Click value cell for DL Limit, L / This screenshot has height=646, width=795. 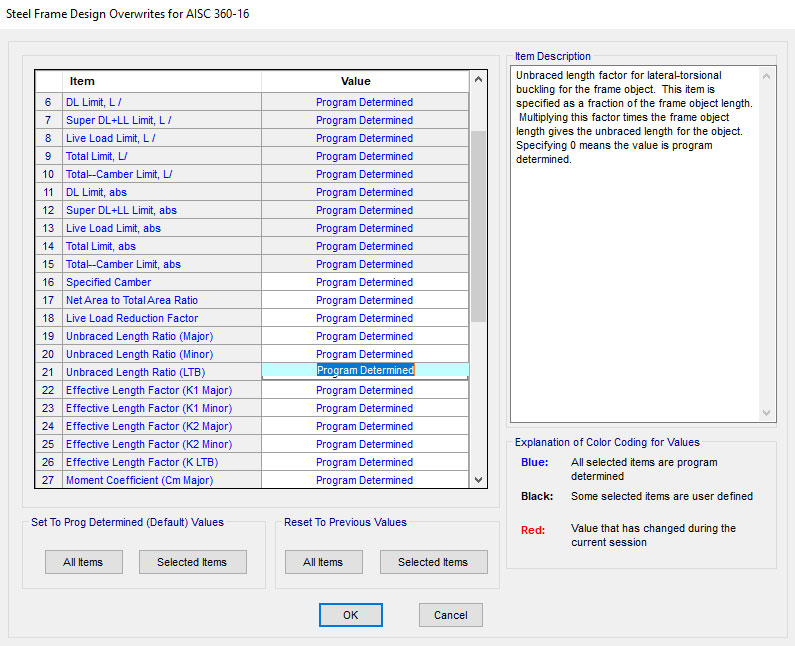(365, 102)
